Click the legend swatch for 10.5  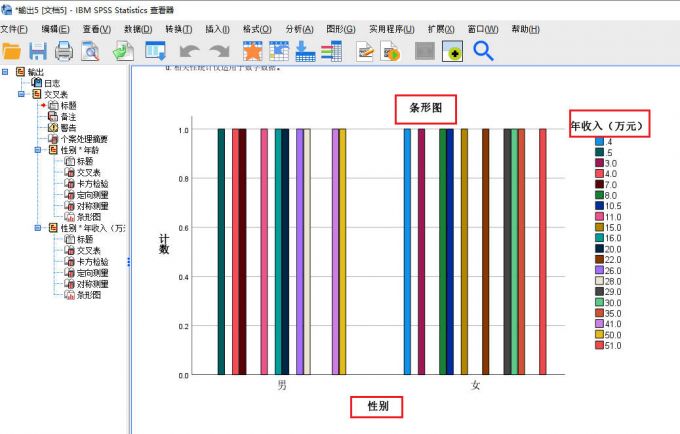click(599, 206)
